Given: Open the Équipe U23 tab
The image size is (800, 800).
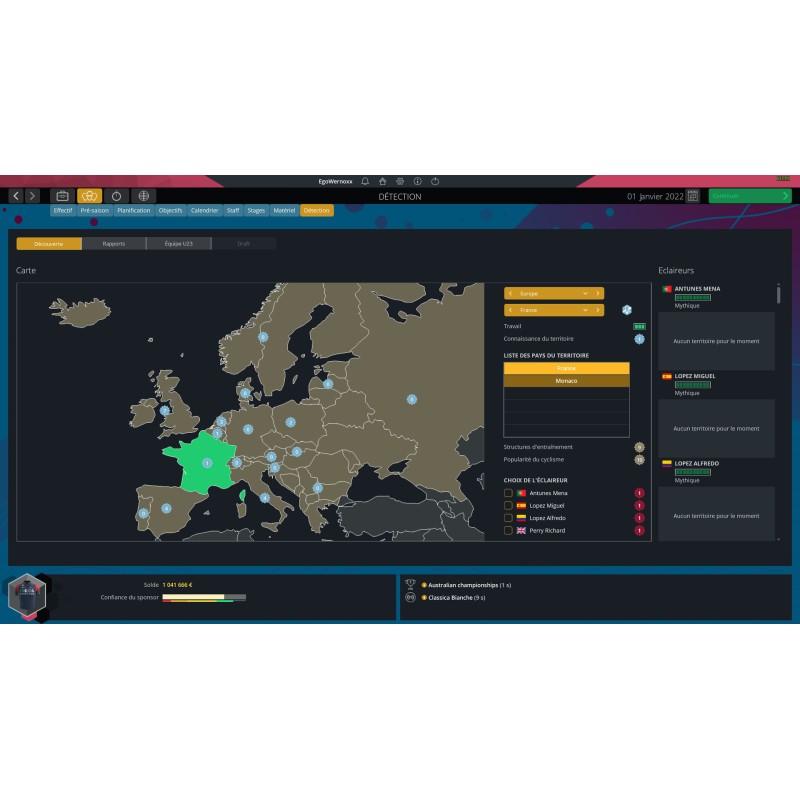Looking at the screenshot, I should [178, 244].
